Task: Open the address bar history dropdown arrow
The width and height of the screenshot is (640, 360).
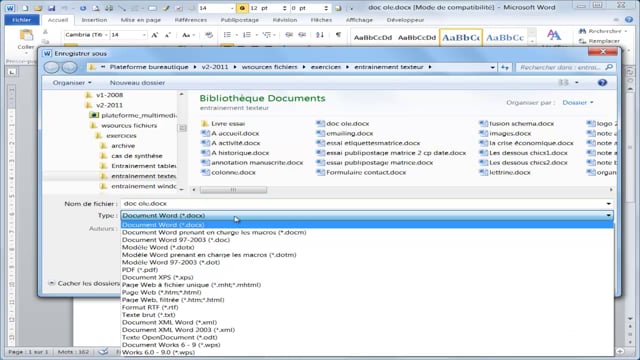Action: [493, 67]
